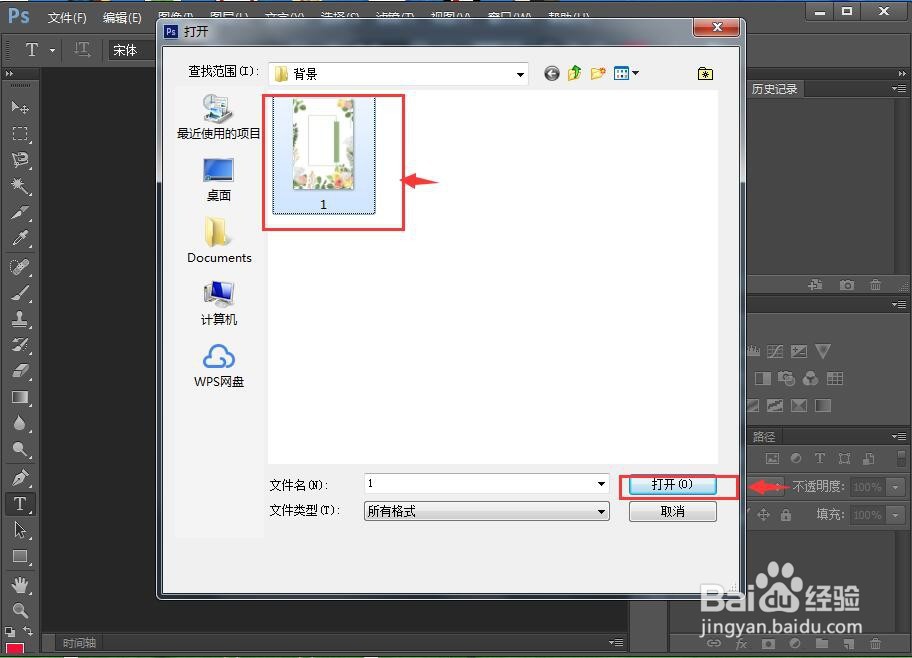The image size is (912, 658).
Task: Select the delete trash icon in History panel
Action: (x=876, y=285)
